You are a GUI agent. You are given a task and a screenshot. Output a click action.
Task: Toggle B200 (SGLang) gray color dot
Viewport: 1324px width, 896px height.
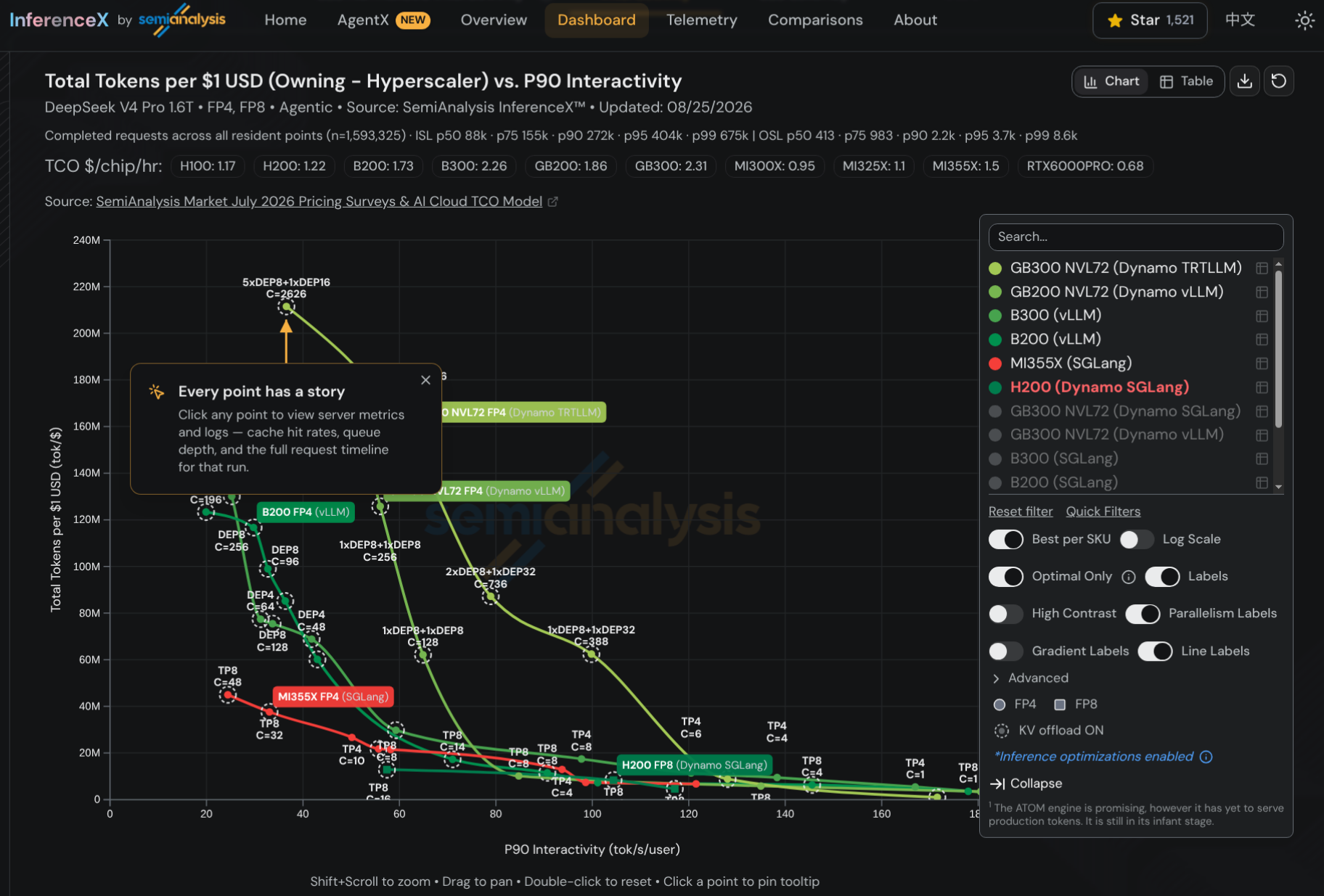[x=995, y=482]
